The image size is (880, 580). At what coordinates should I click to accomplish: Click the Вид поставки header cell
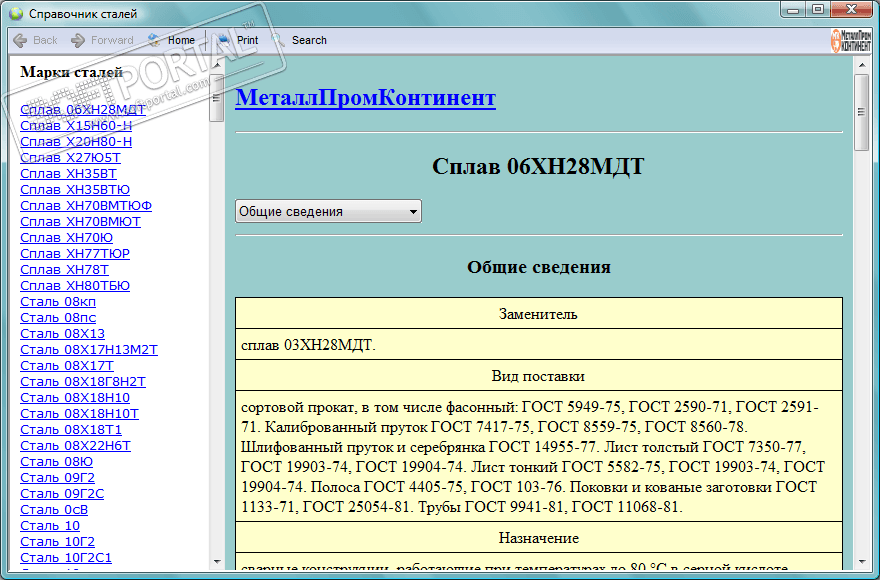[x=539, y=375]
